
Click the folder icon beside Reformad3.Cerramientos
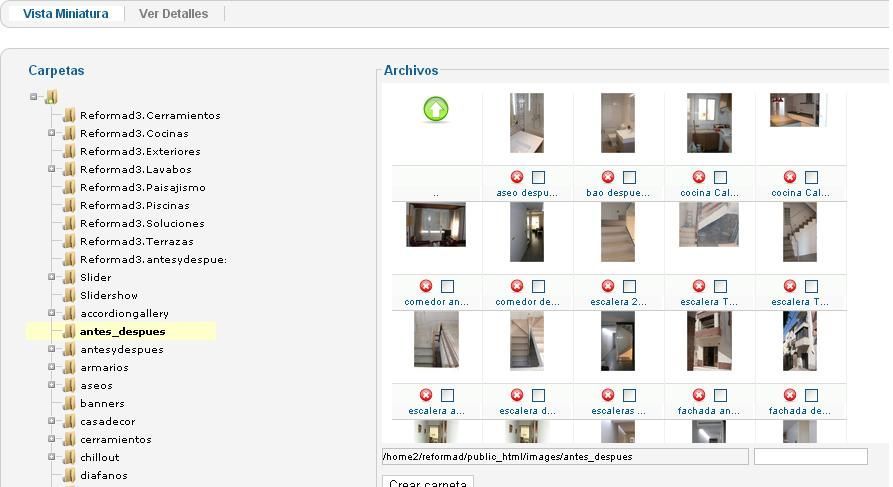(x=69, y=116)
